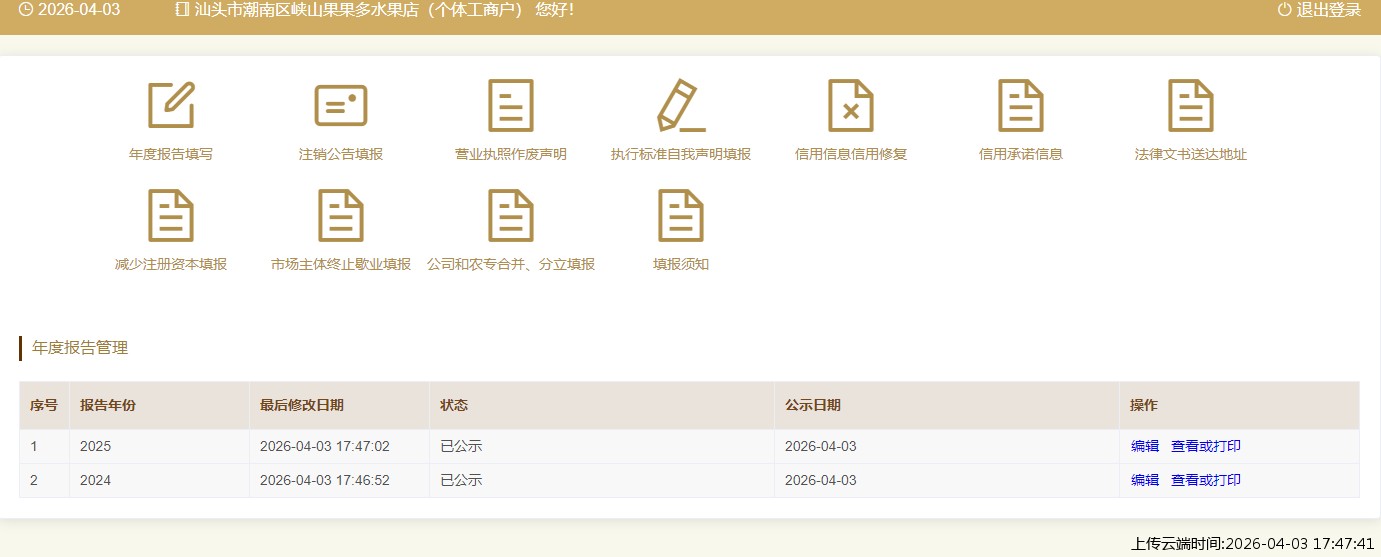The width and height of the screenshot is (1381, 557).
Task: View or print the 2025 report
Action: tap(1206, 446)
